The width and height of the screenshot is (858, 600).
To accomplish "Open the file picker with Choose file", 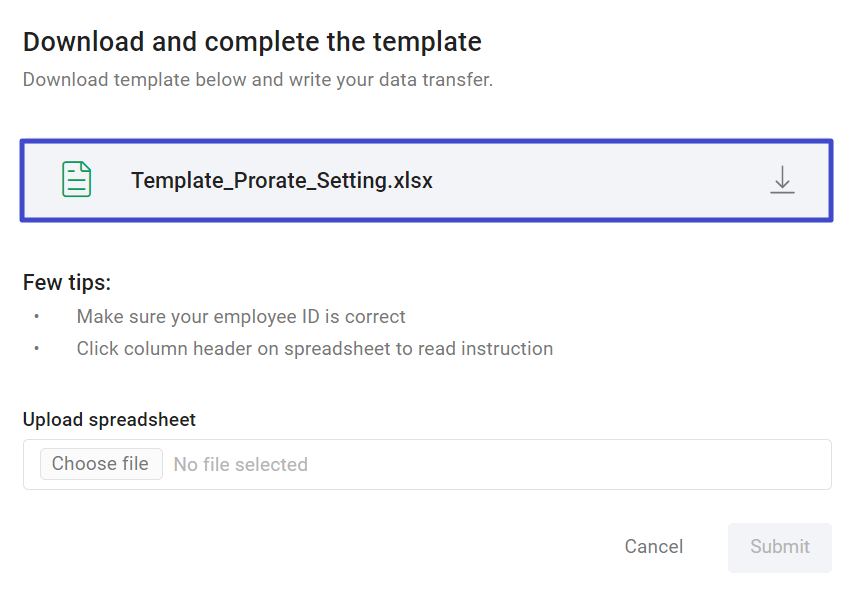I will pos(100,463).
